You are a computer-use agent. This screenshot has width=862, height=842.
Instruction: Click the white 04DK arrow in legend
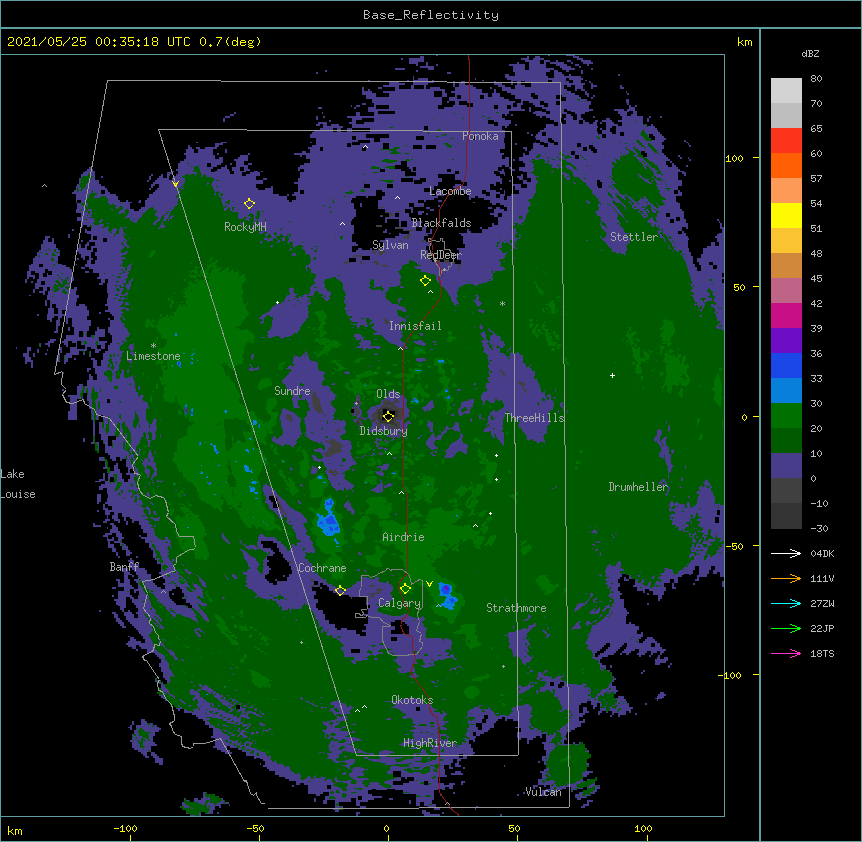tap(786, 553)
